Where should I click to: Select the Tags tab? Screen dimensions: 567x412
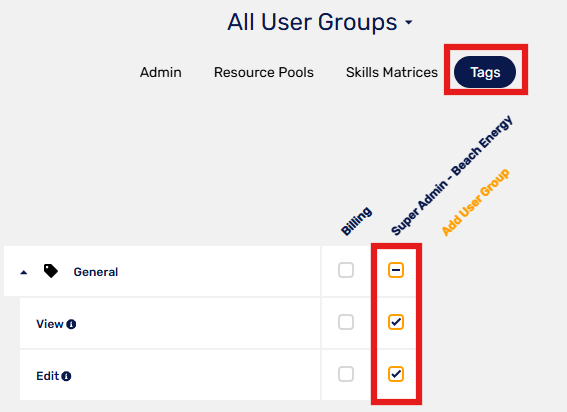485,72
